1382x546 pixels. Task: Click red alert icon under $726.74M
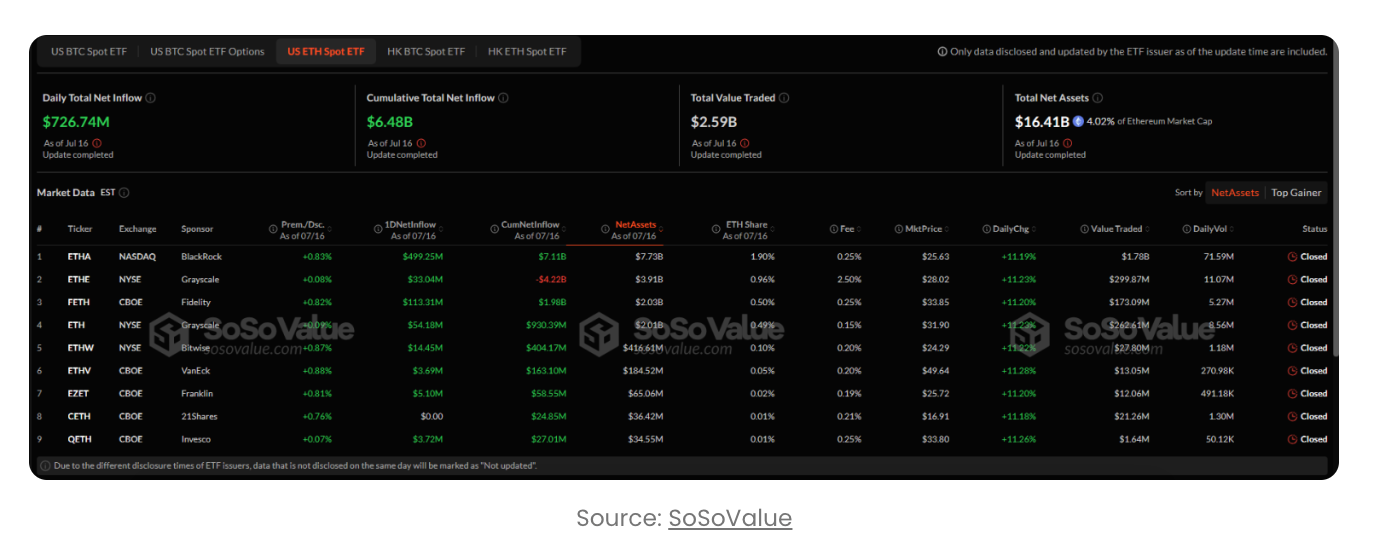[96, 143]
